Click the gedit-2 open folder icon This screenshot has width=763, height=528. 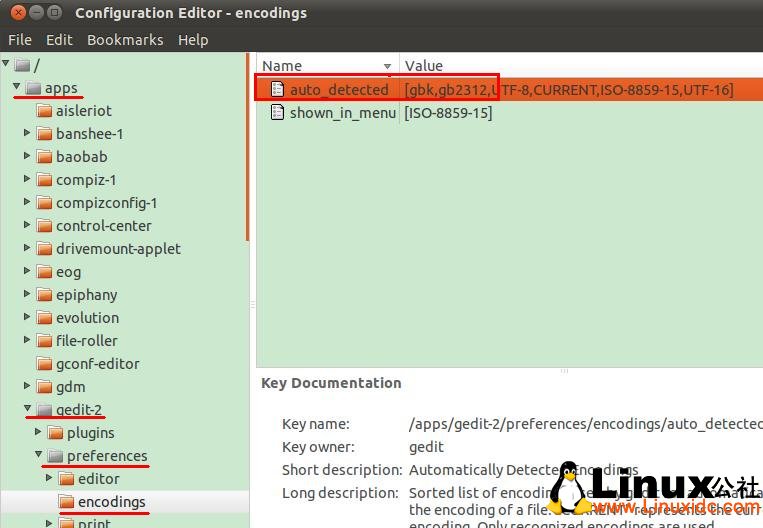[44, 410]
